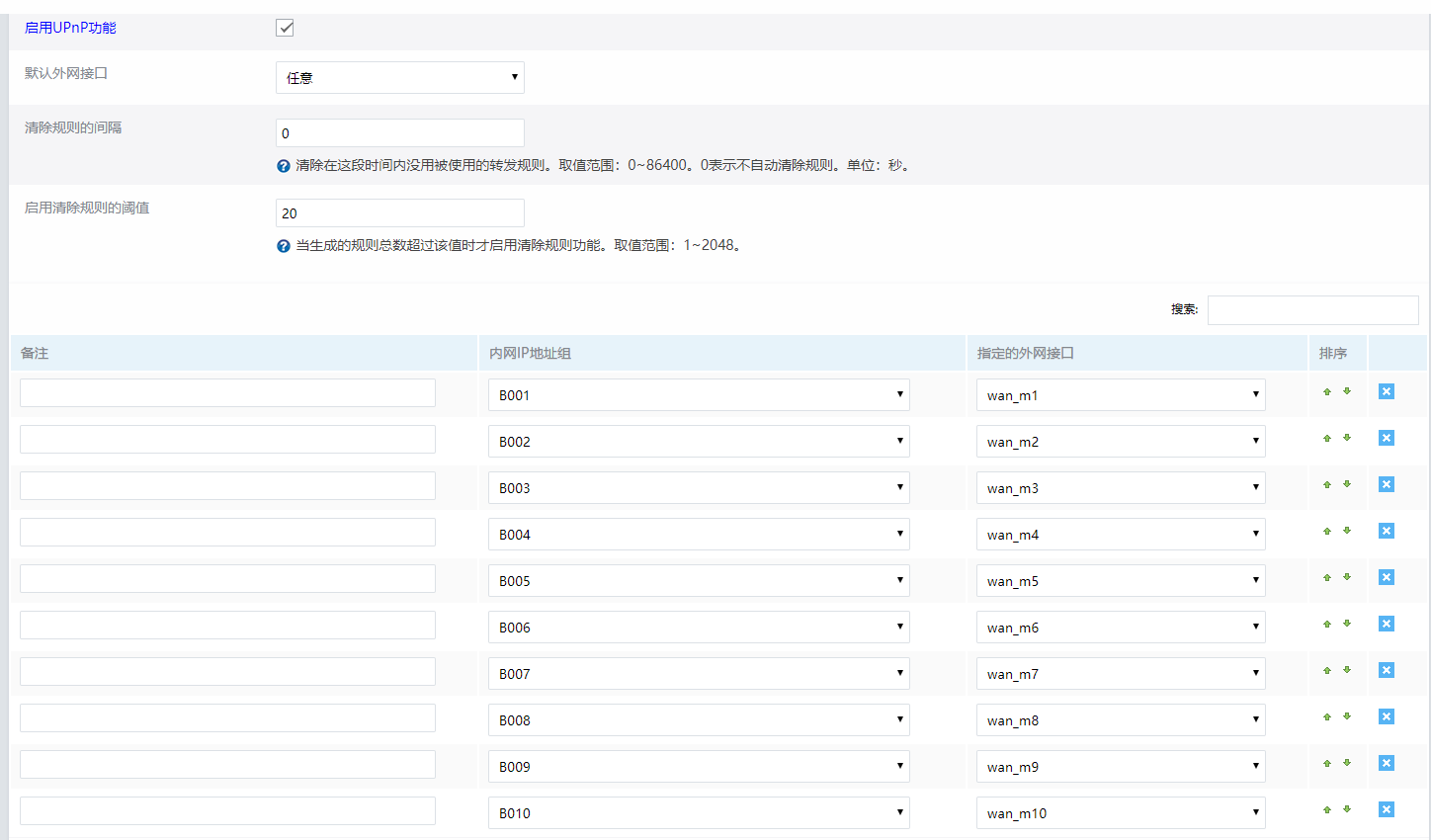Click the remark field for row B008
The image size is (1431, 840).
click(227, 718)
